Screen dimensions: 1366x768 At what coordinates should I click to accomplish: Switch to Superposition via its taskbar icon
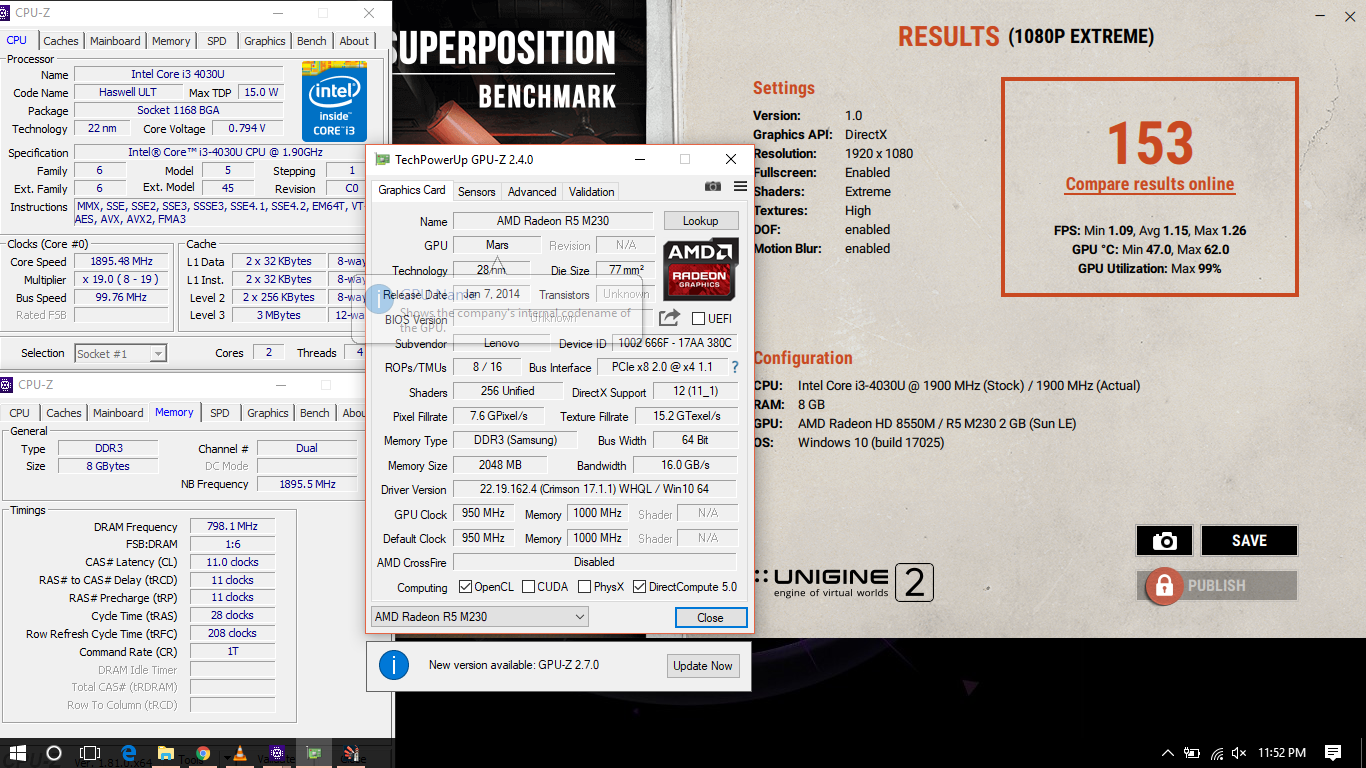click(351, 753)
